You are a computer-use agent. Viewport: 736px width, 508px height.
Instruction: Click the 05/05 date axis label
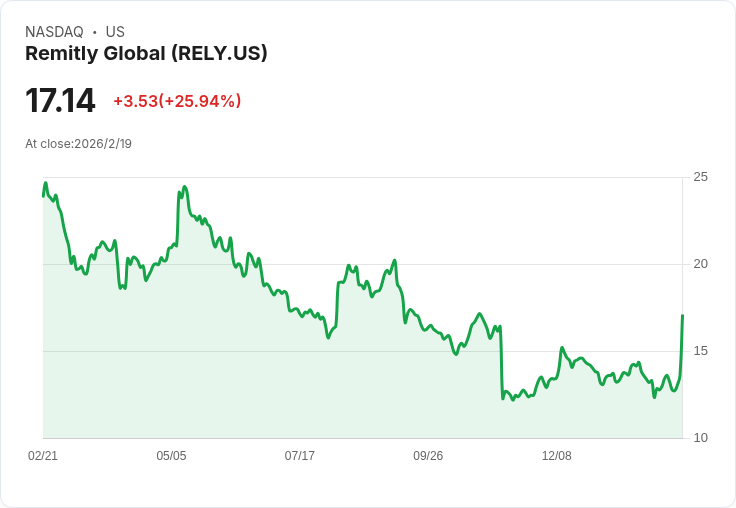pos(171,456)
